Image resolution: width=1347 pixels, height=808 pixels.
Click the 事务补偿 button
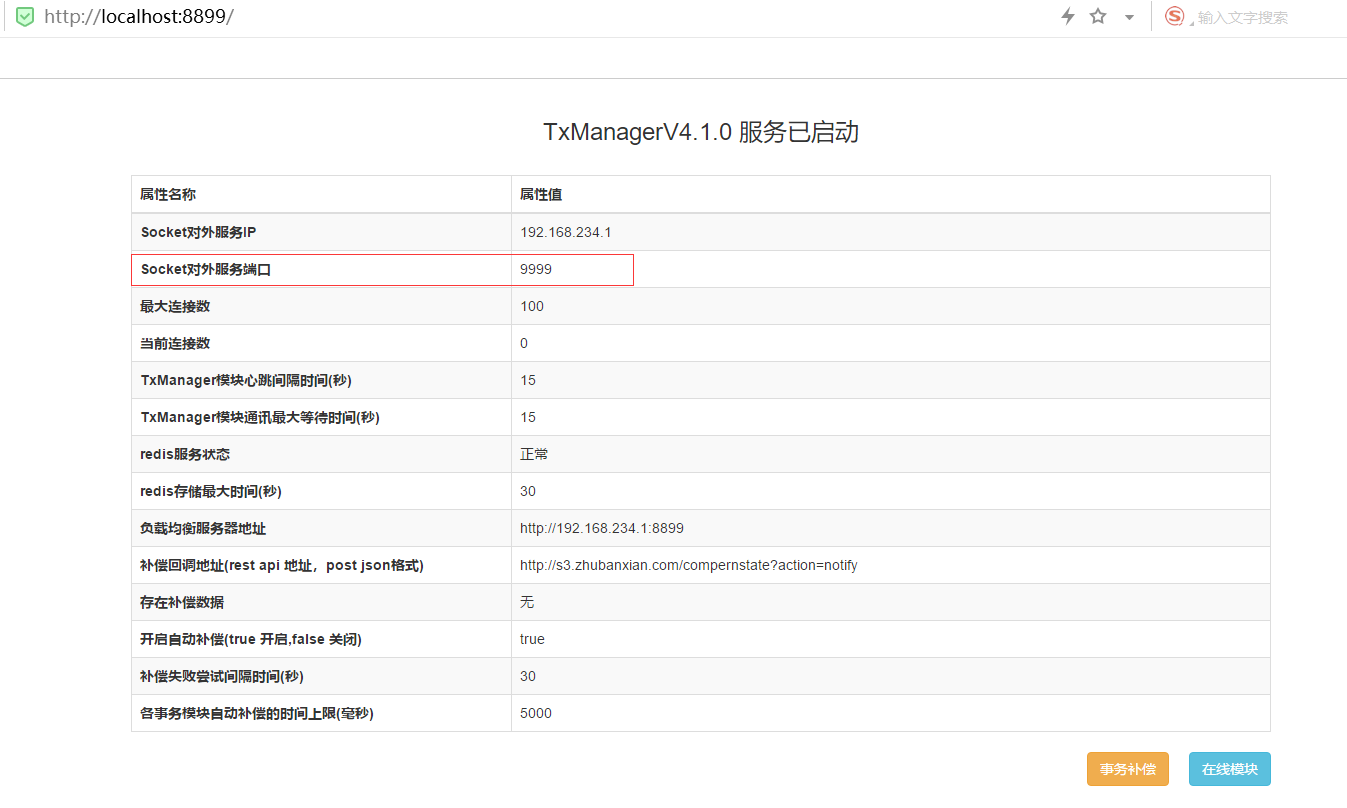coord(1128,769)
